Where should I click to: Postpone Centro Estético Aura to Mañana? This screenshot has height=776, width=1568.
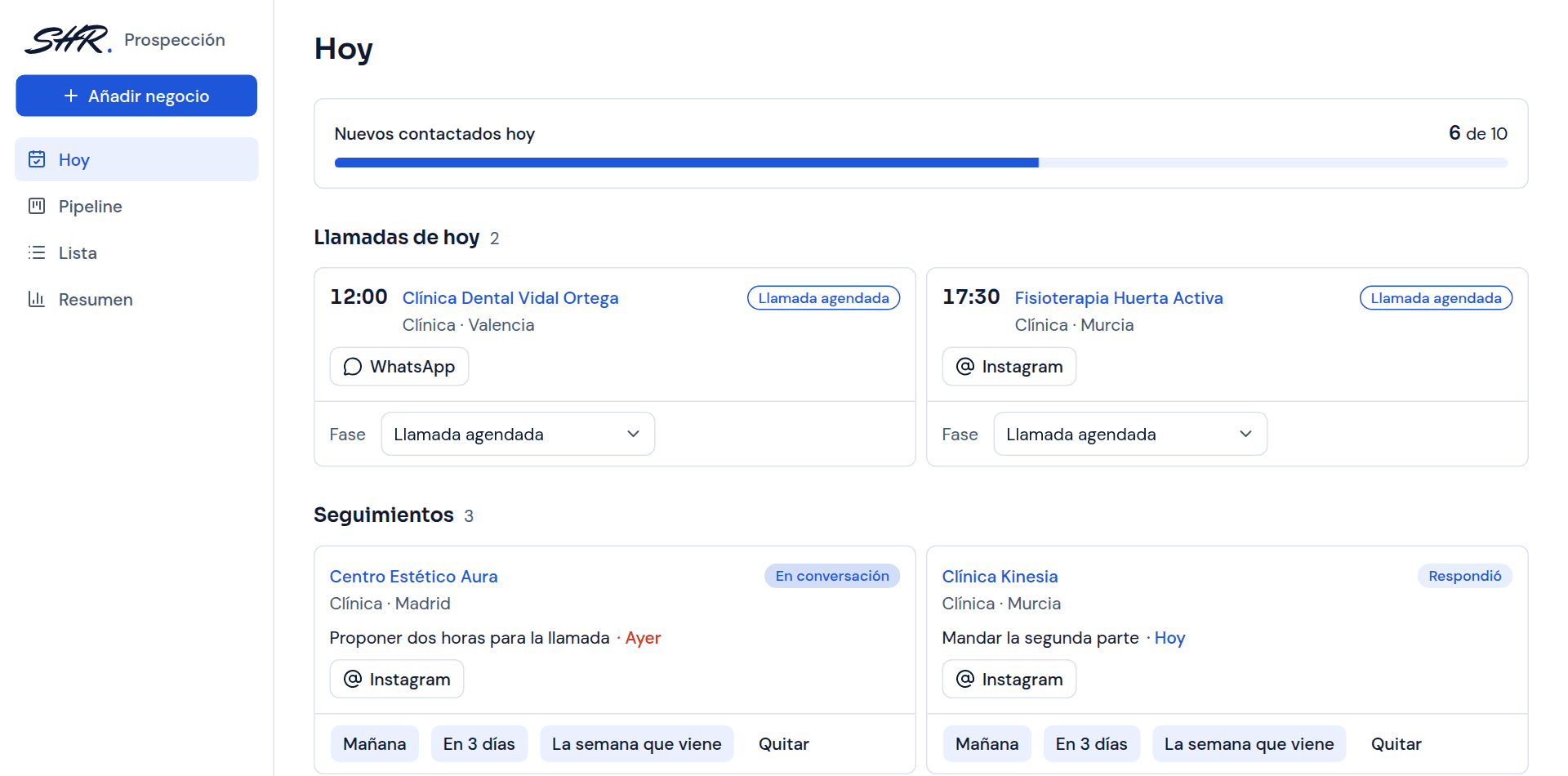coord(375,744)
